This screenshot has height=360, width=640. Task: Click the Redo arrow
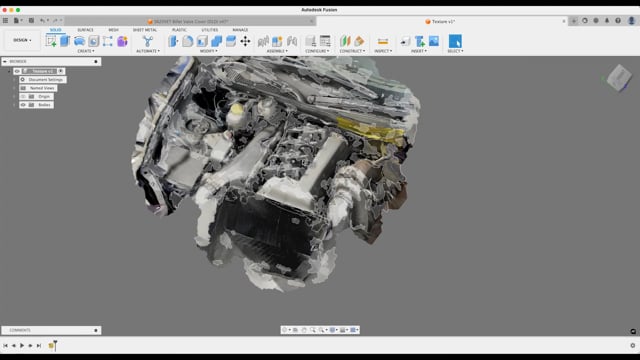[55, 20]
